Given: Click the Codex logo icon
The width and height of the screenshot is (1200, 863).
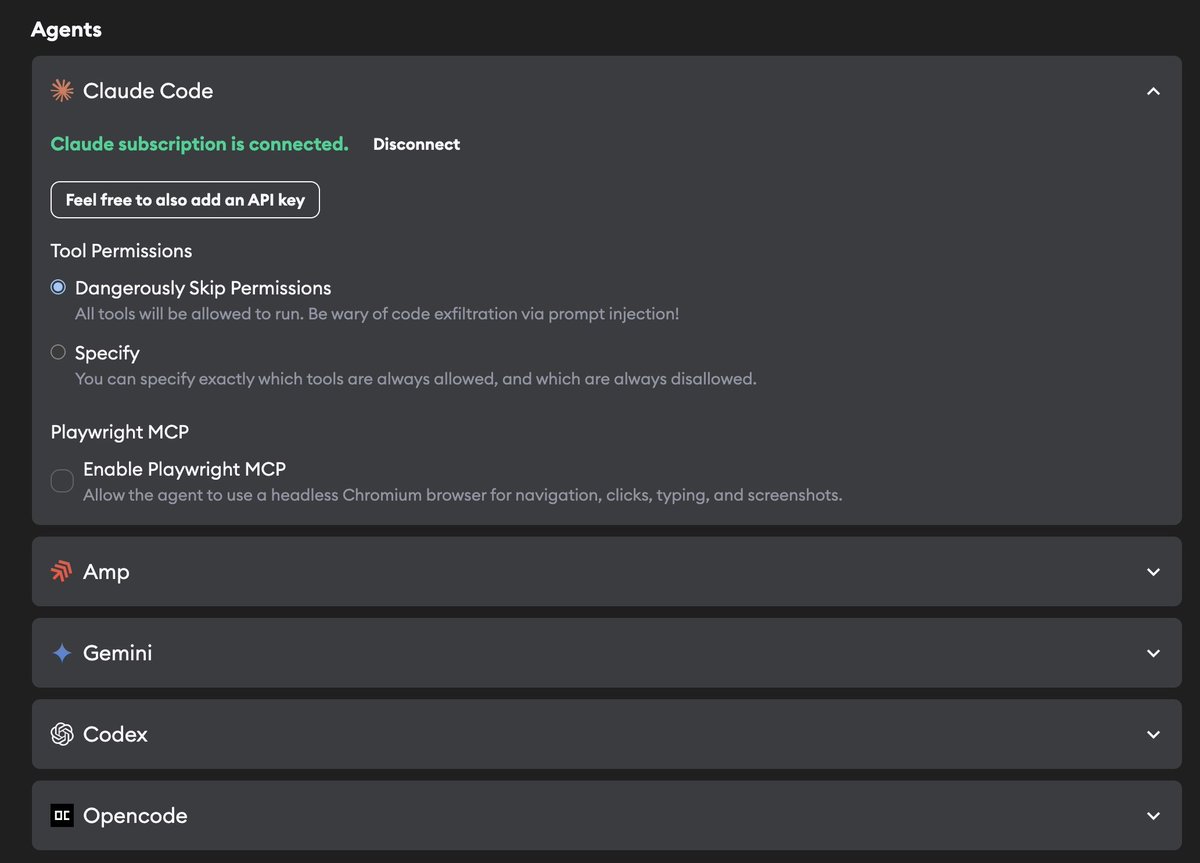Looking at the screenshot, I should (62, 734).
